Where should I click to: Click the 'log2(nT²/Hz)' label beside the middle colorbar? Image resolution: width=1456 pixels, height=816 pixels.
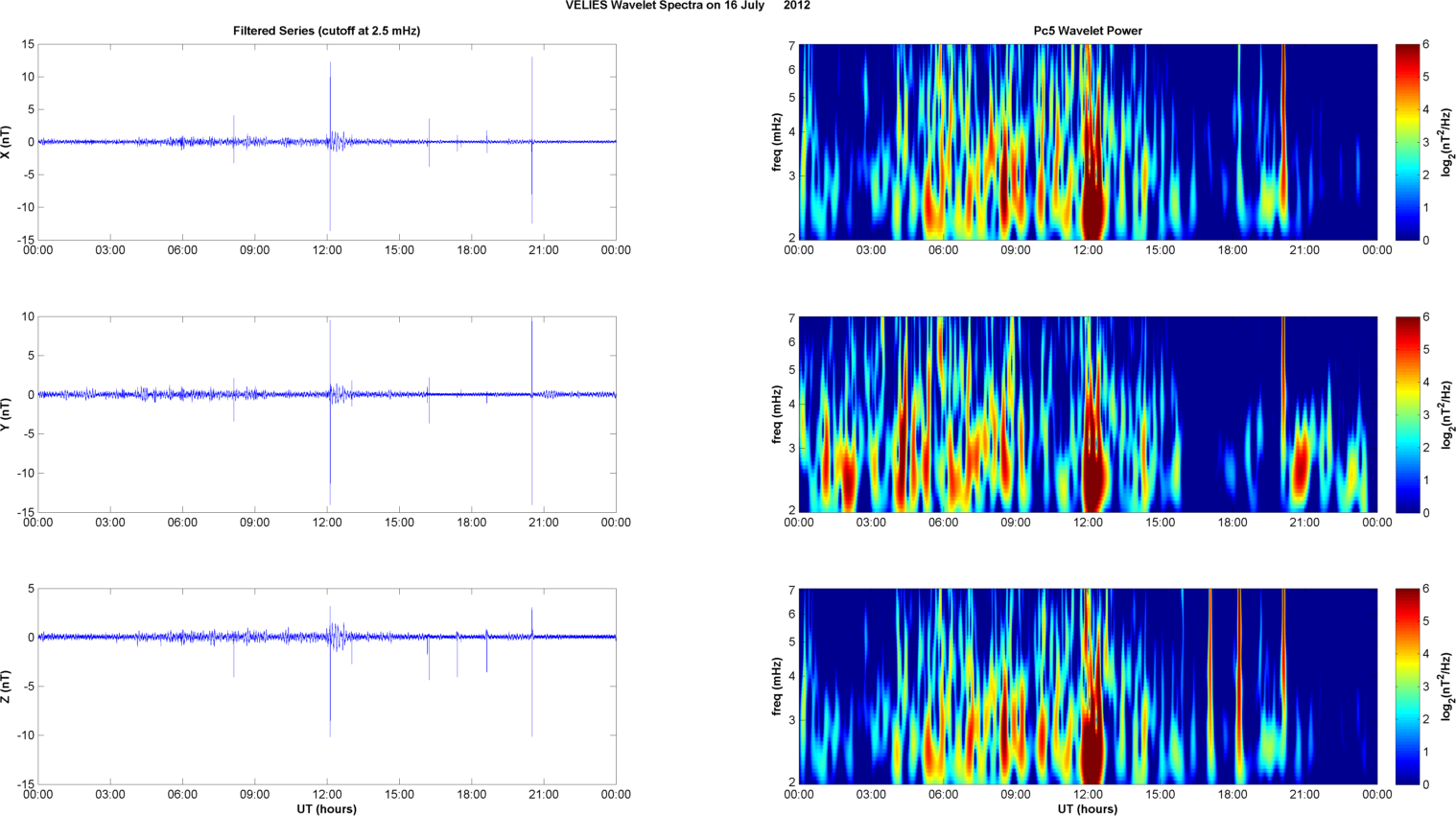[x=1447, y=414]
